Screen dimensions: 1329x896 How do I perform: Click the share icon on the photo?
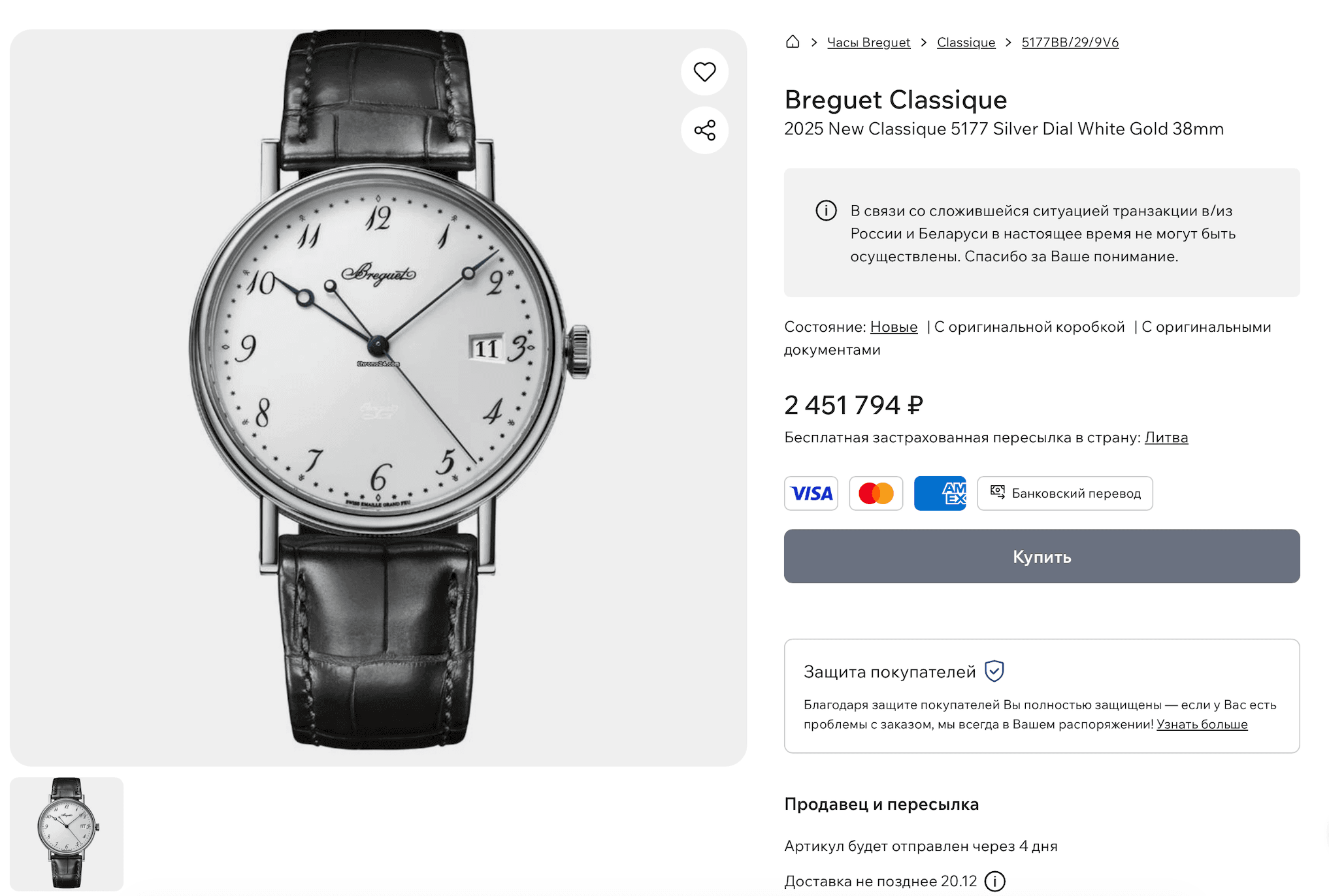(x=704, y=130)
